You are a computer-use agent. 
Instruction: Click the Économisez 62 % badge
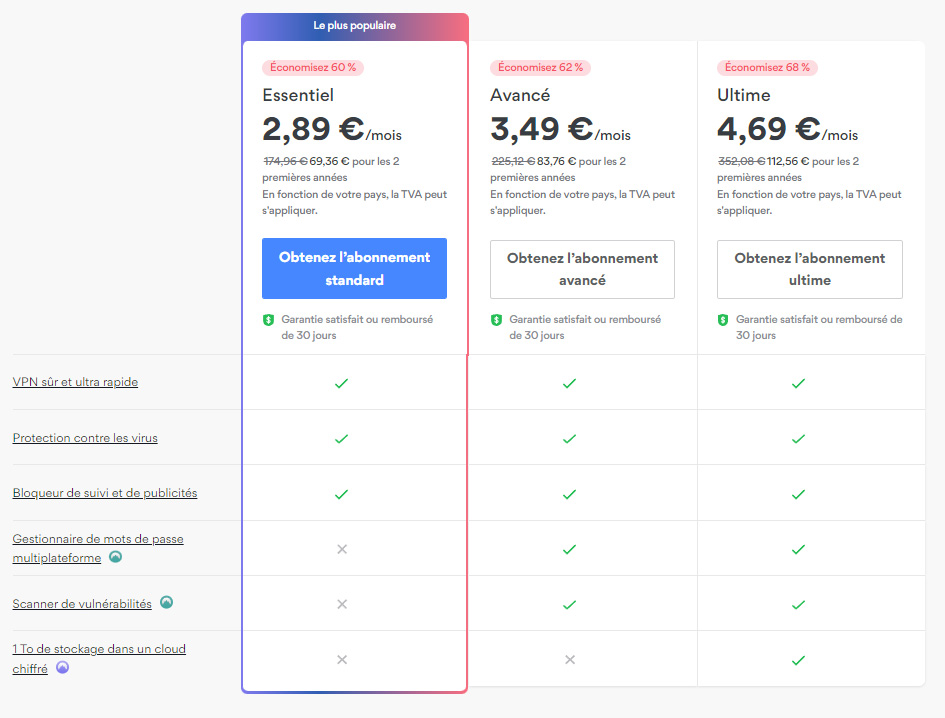click(541, 68)
